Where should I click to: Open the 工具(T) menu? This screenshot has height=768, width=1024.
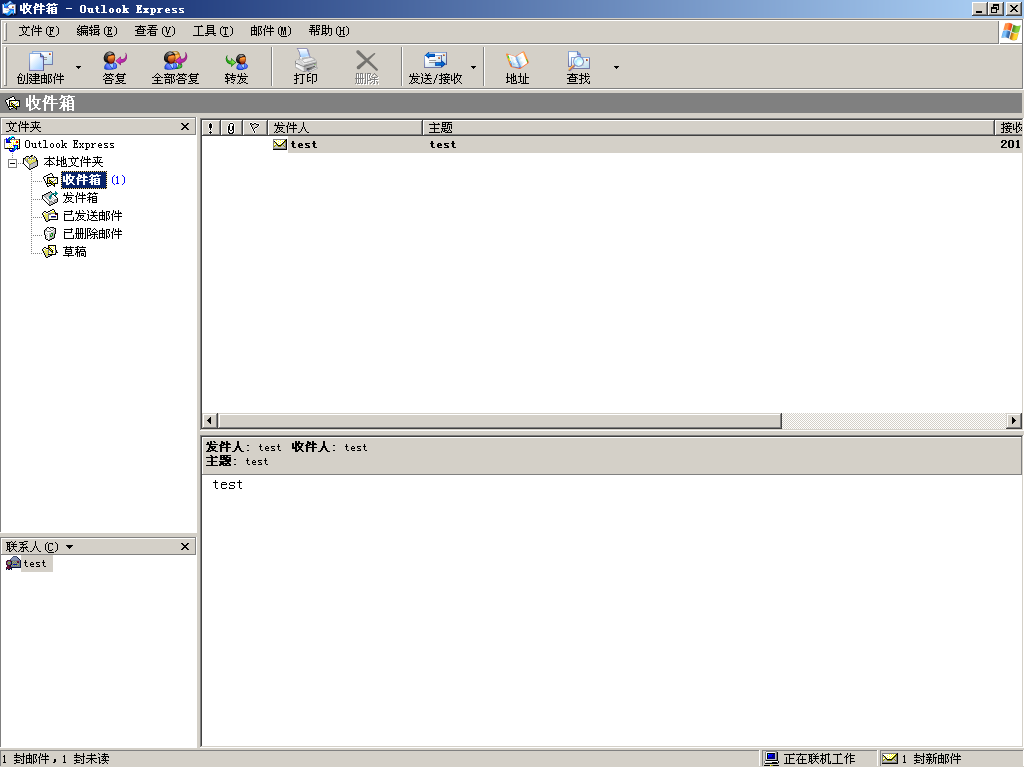coord(213,31)
